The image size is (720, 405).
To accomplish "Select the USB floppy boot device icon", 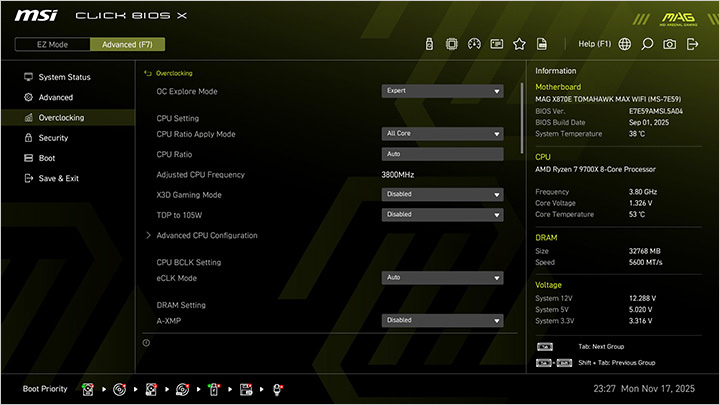I will (246, 389).
